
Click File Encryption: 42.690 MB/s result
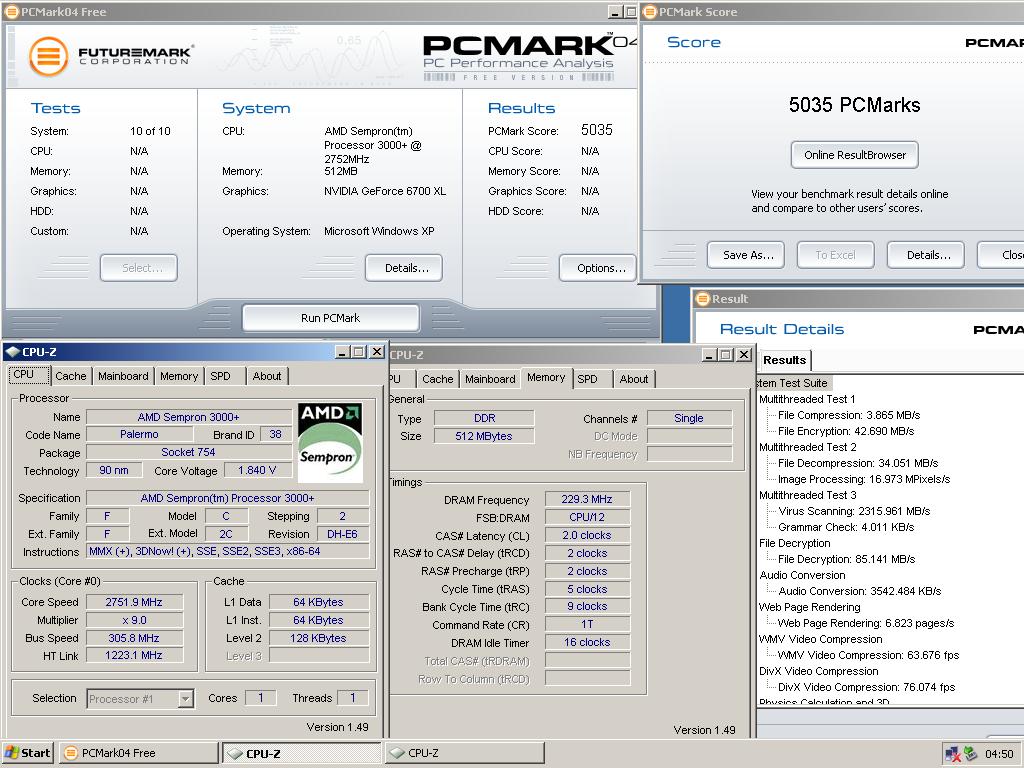(846, 432)
